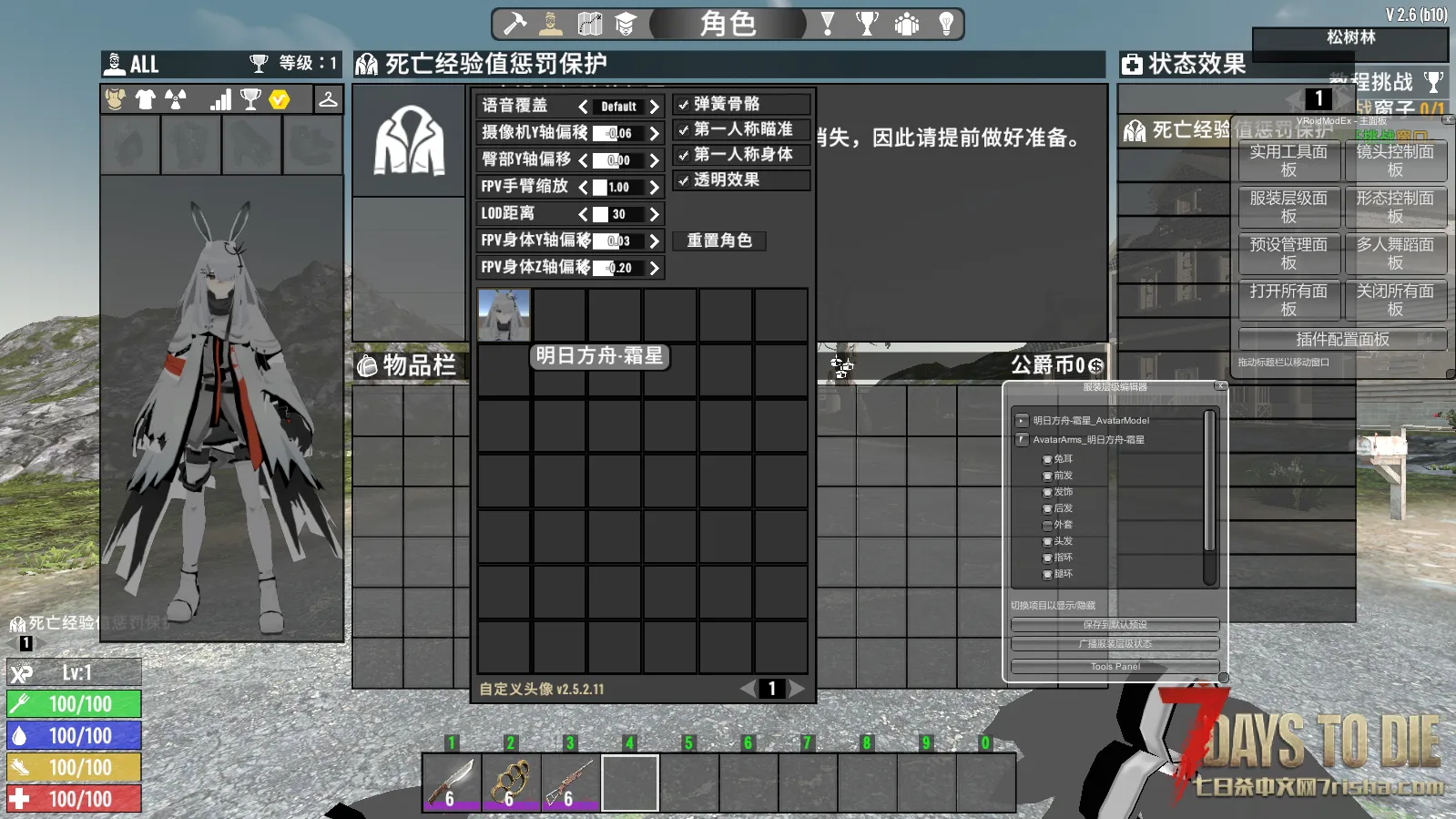This screenshot has width=1456, height=819.
Task: Click the lightbulb icon in top bar
Action: click(x=946, y=24)
